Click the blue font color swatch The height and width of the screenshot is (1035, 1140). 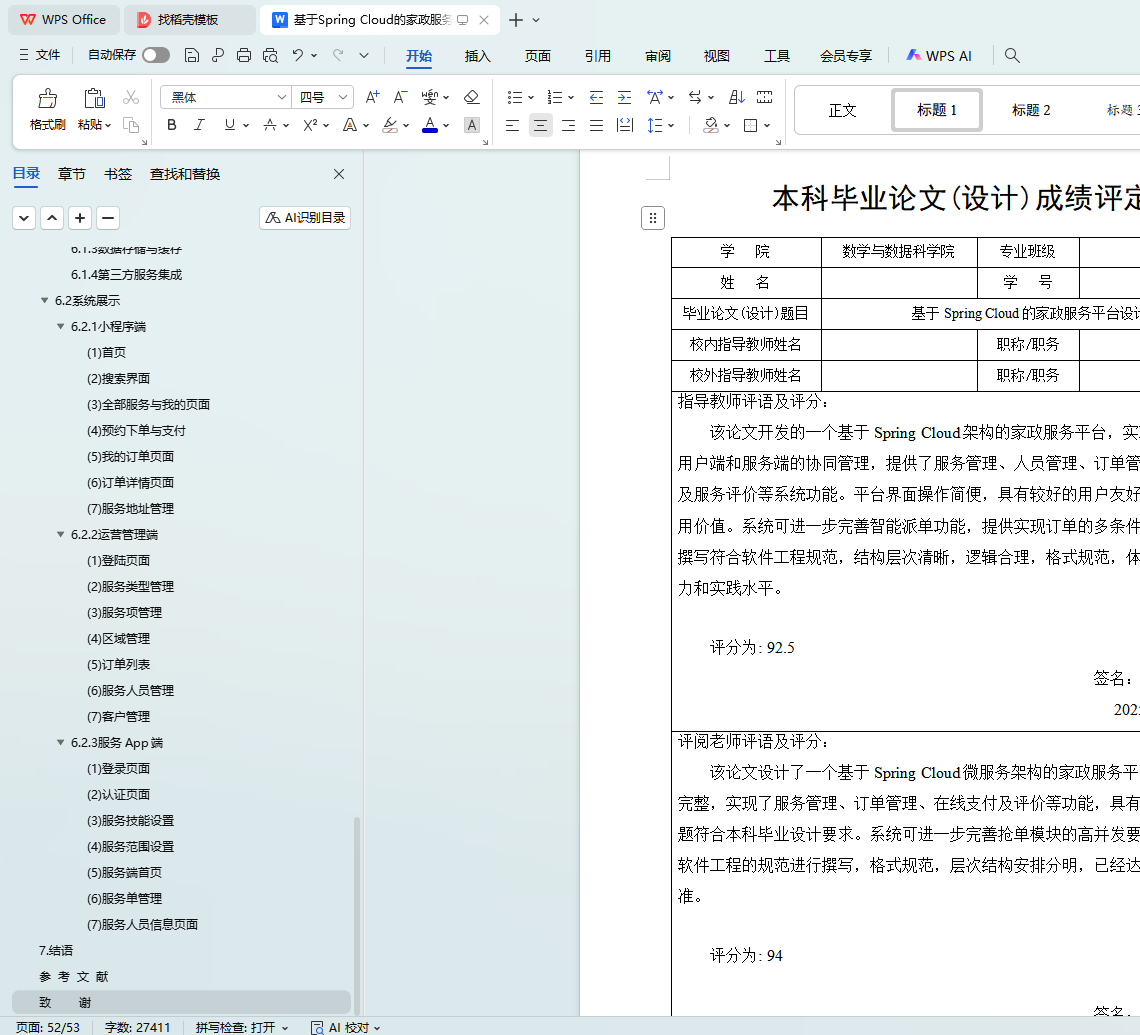[x=430, y=125]
